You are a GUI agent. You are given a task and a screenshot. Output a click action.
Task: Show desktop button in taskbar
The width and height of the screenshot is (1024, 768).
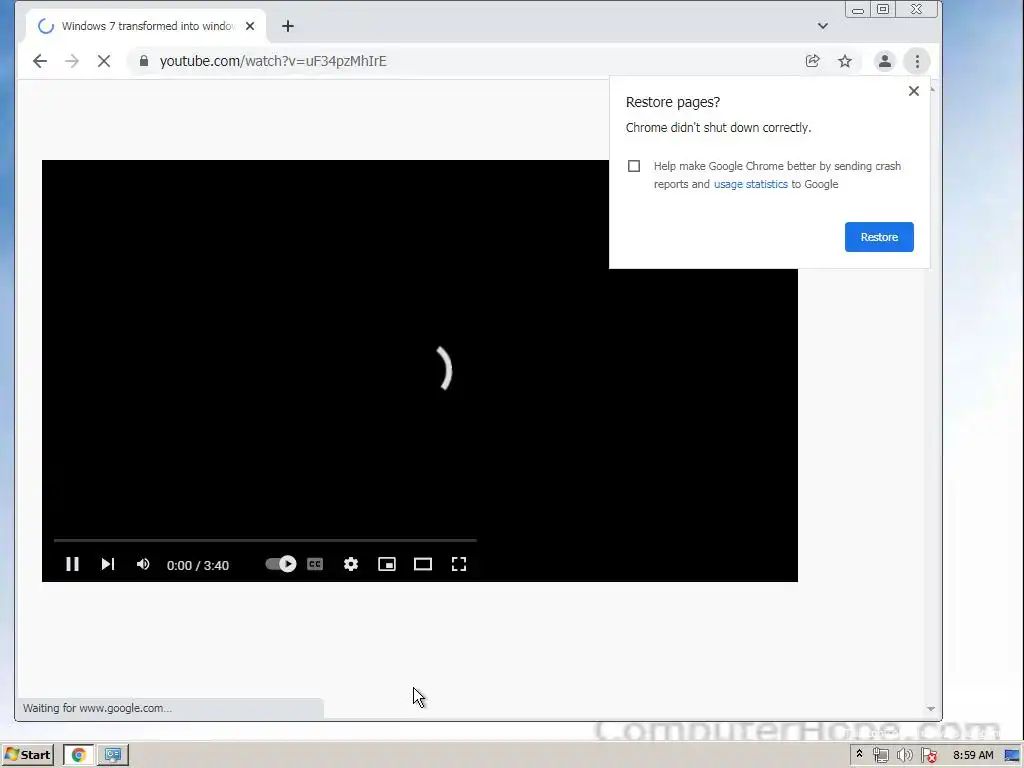click(1014, 756)
